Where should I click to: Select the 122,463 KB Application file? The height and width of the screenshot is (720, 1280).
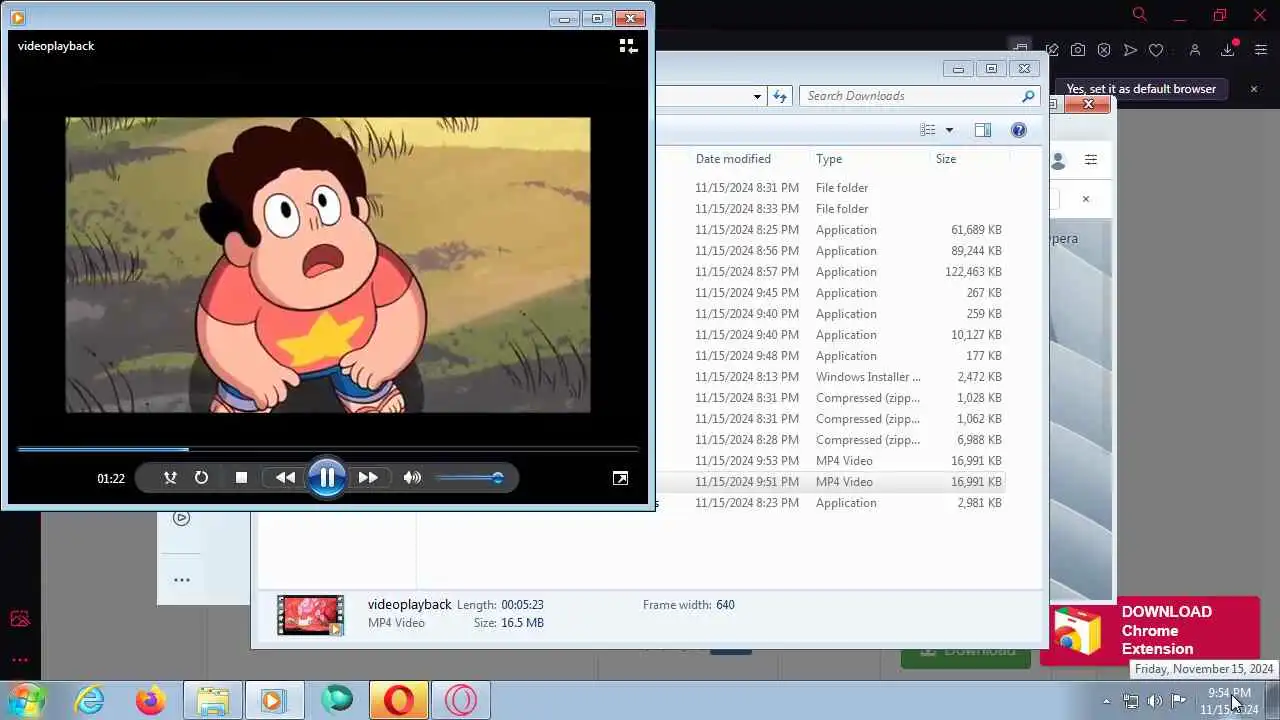830,272
